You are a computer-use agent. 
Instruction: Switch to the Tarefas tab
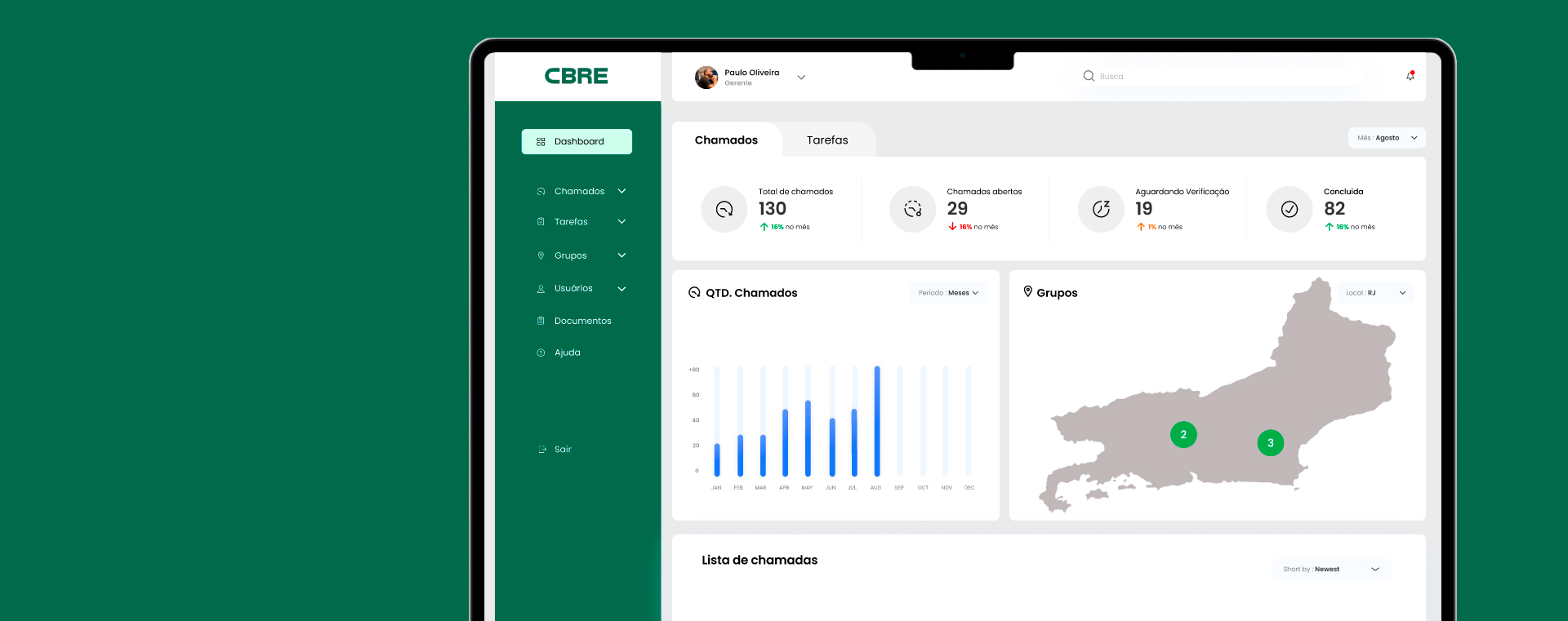coord(827,140)
